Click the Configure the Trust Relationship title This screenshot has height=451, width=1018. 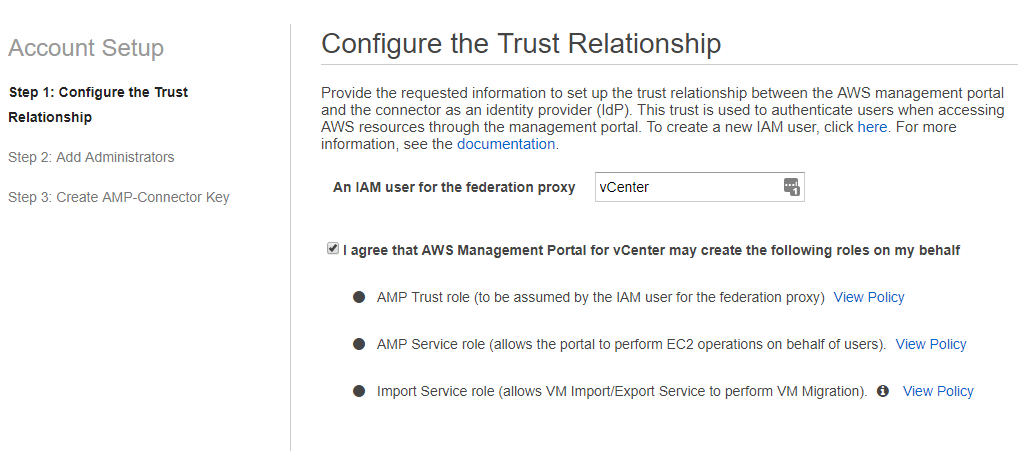521,44
